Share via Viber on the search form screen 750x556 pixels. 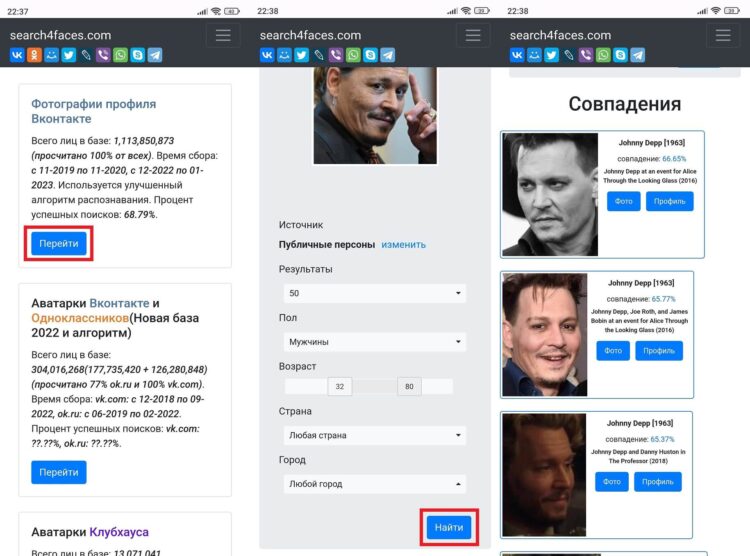[x=336, y=55]
